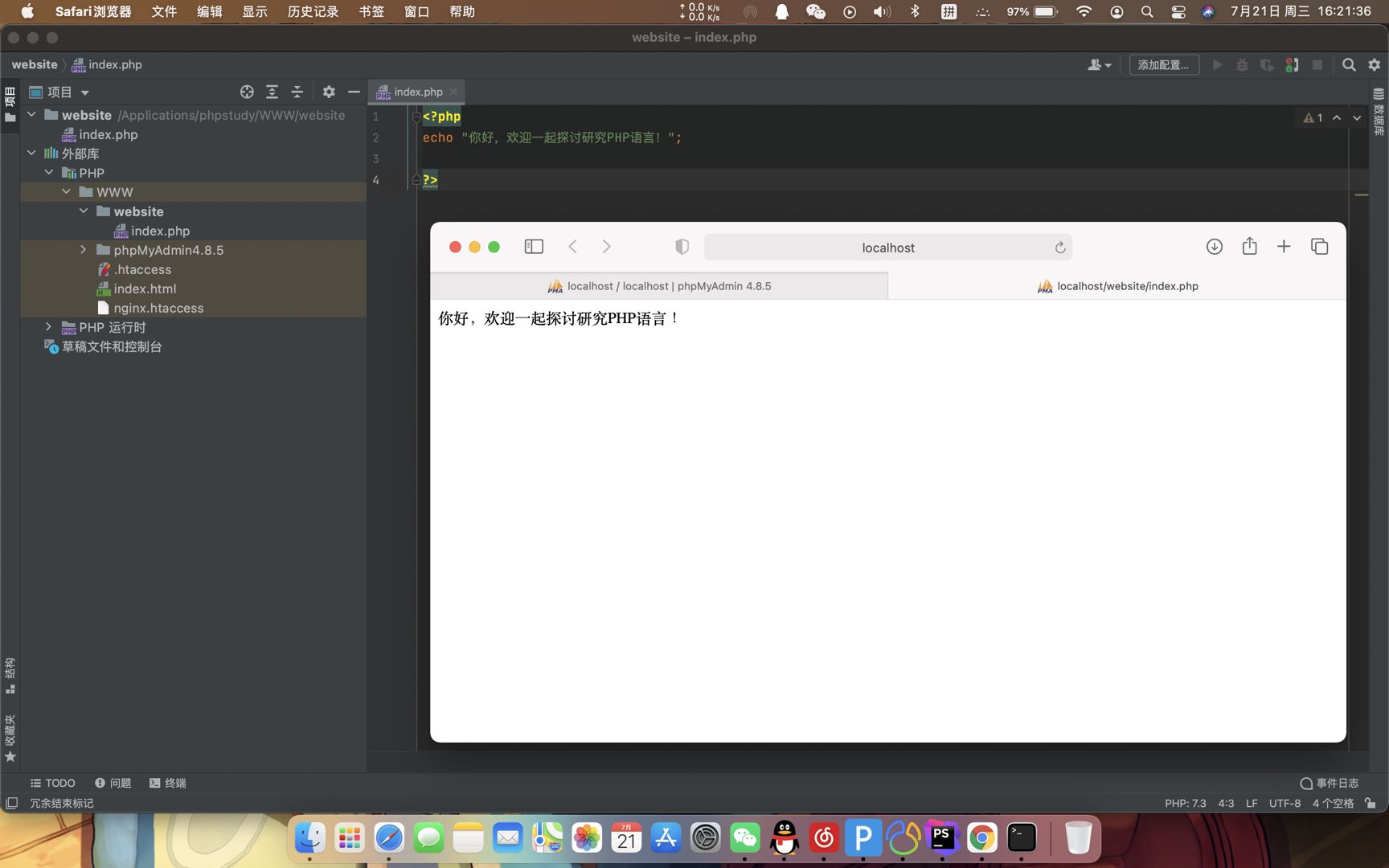Viewport: 1389px width, 868px height.
Task: Click the Stop square icon in toolbar
Action: pos(1317,65)
